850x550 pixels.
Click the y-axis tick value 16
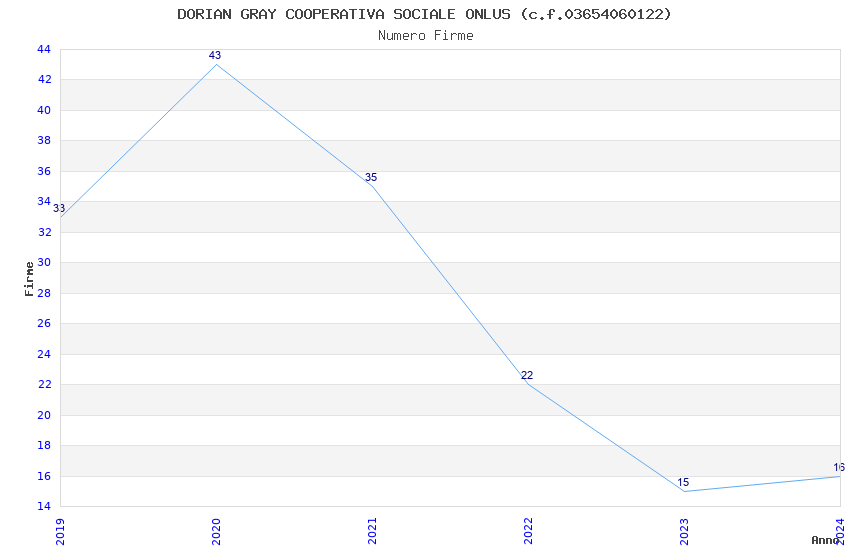point(44,476)
